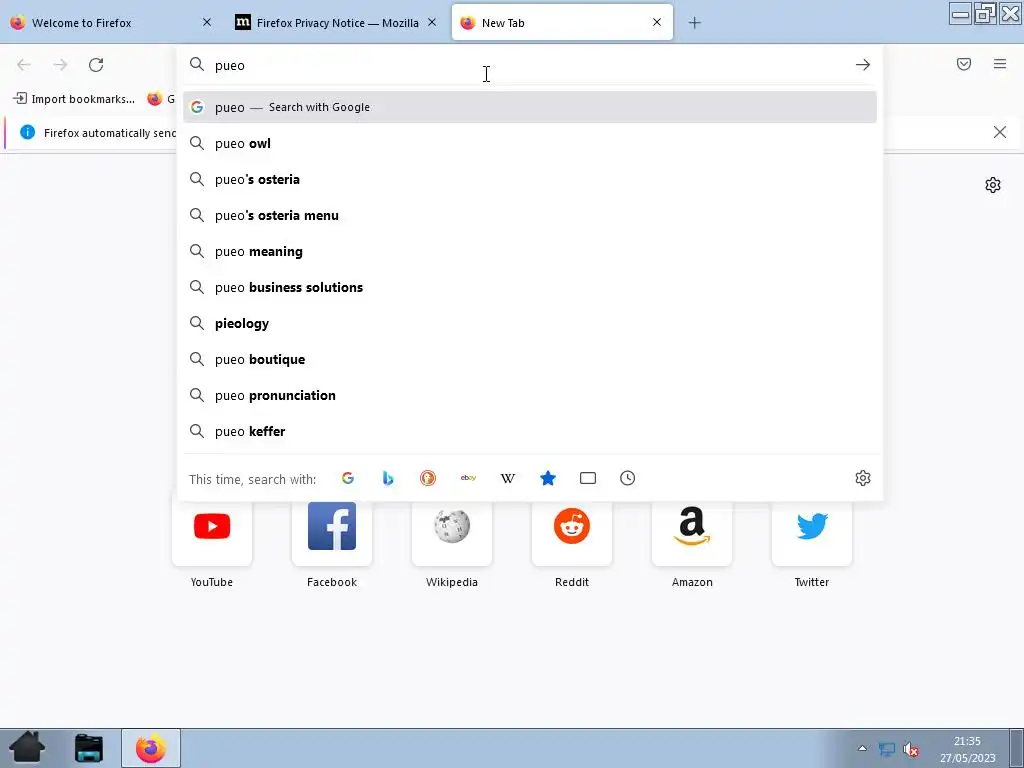Search this time with DuckDuckGo icon
This screenshot has height=768, width=1024.
point(428,478)
